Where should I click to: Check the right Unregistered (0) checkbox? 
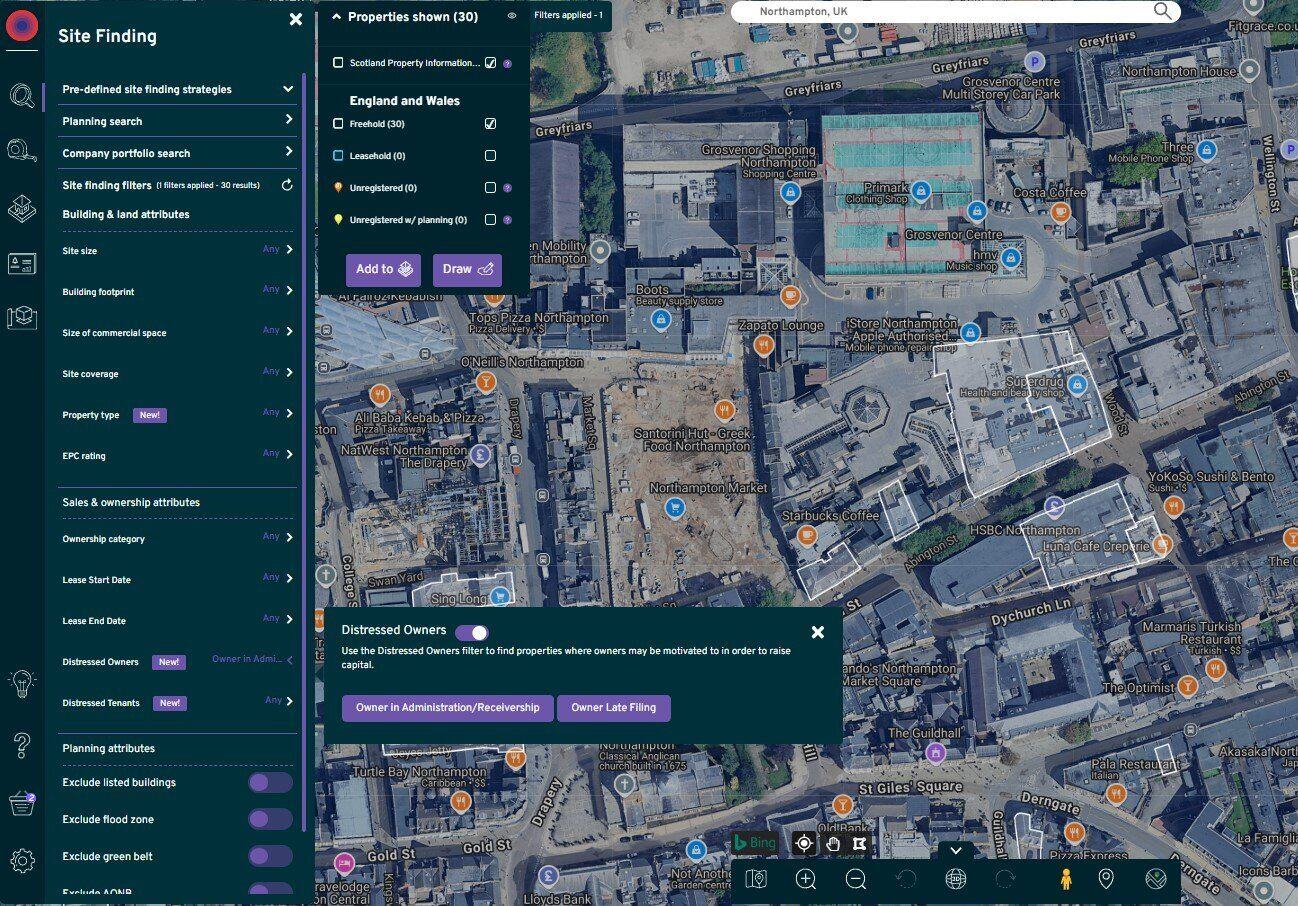click(x=490, y=187)
